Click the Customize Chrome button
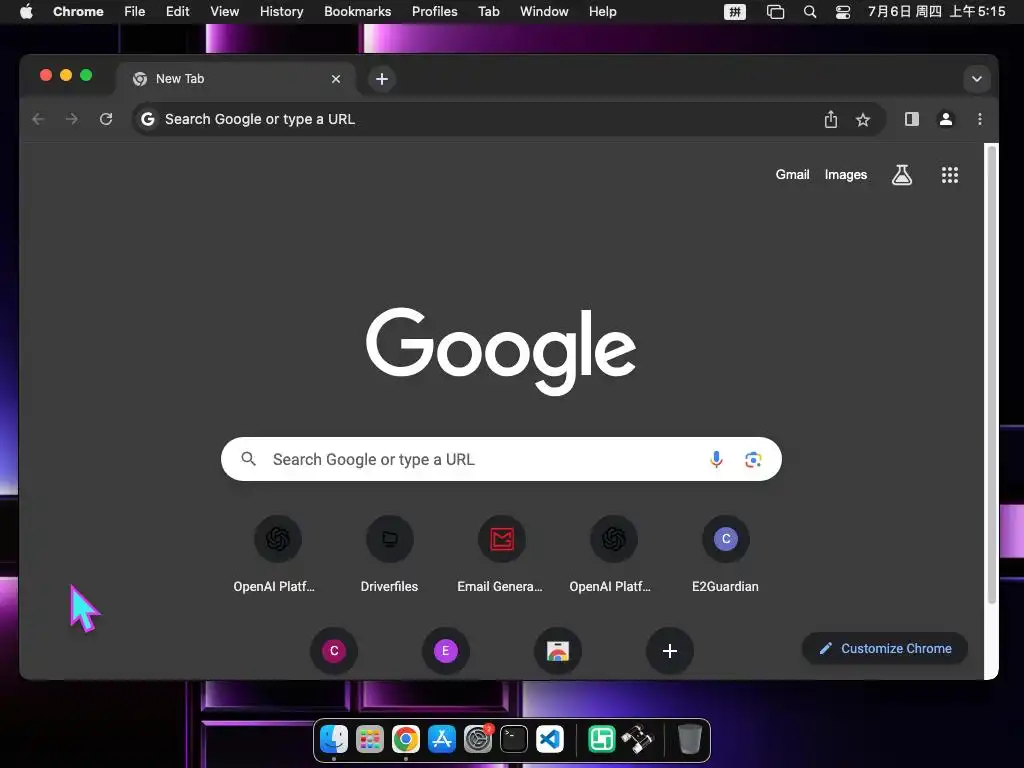The image size is (1024, 768). point(885,648)
